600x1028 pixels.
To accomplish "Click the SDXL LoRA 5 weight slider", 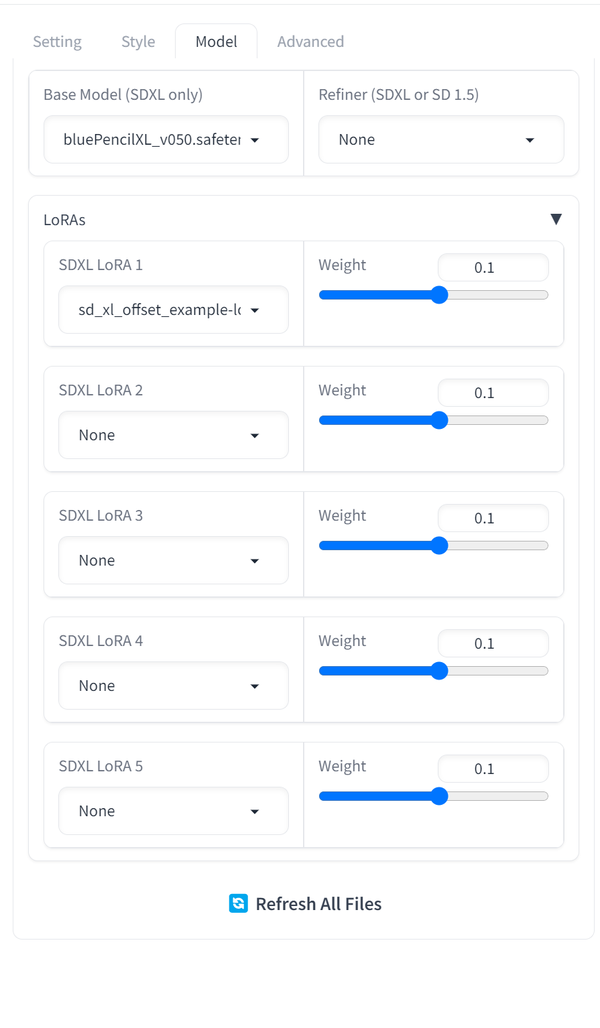I will pos(434,796).
